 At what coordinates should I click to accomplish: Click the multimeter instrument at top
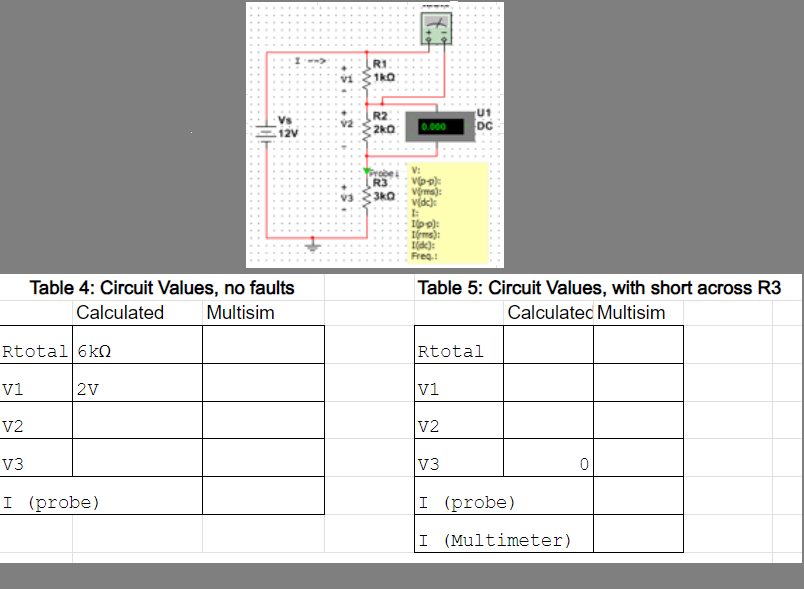[x=437, y=28]
